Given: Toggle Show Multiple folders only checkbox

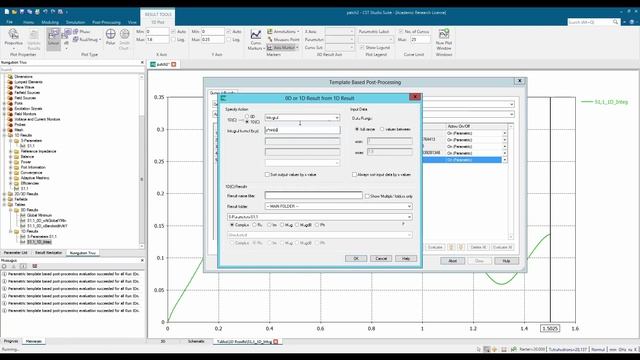Looking at the screenshot, I should pos(367,196).
